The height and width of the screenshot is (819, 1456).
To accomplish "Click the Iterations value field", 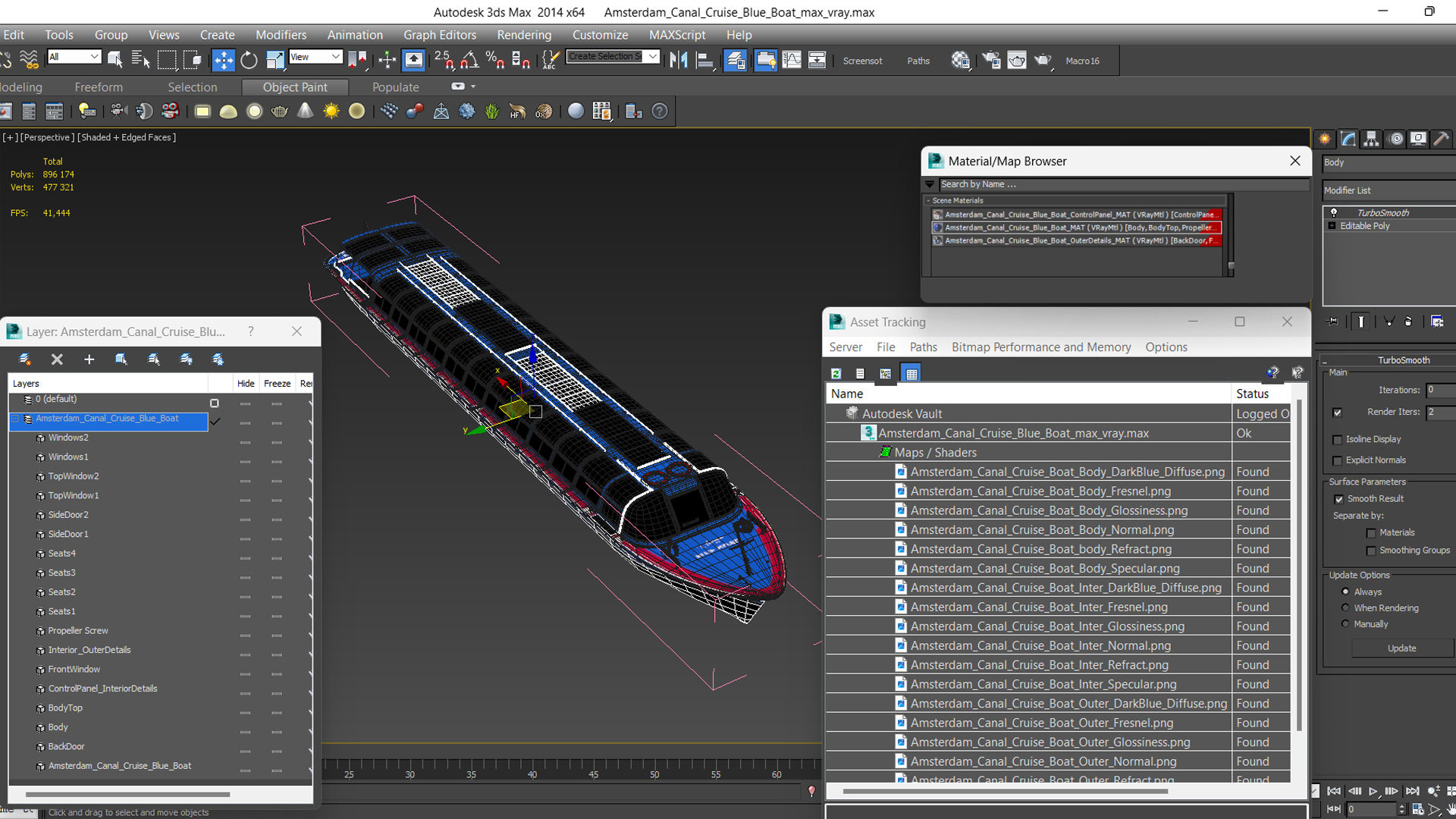I will (x=1440, y=390).
